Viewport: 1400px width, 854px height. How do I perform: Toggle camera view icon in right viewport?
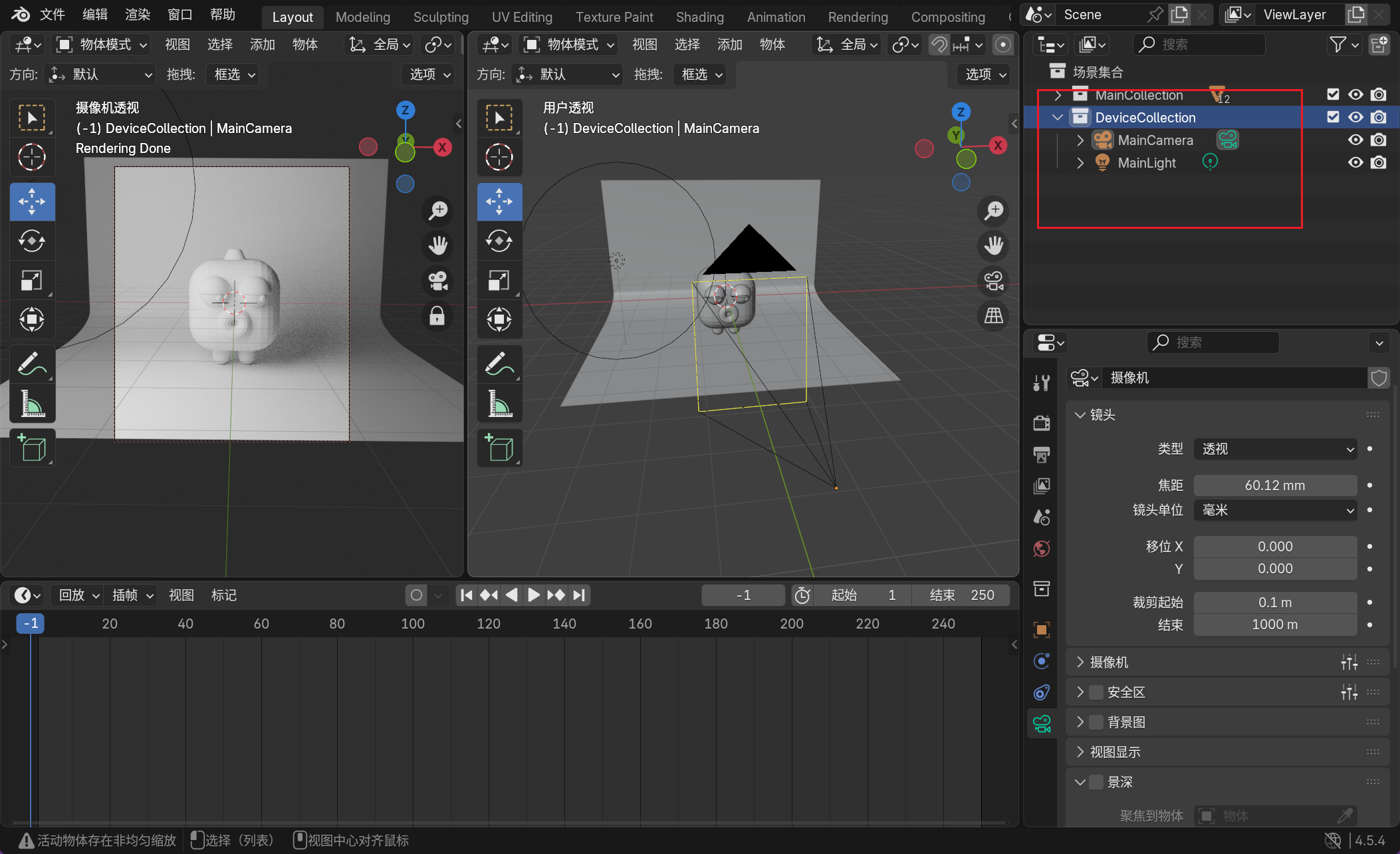(x=994, y=281)
